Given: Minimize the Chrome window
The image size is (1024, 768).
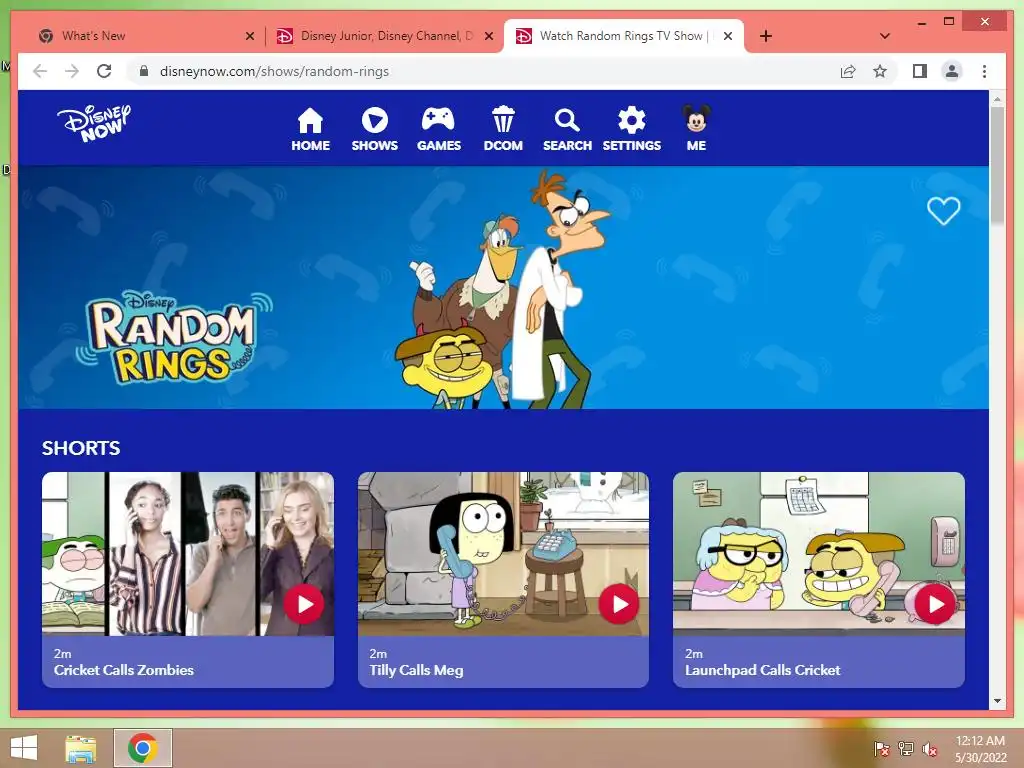Looking at the screenshot, I should coord(921,22).
